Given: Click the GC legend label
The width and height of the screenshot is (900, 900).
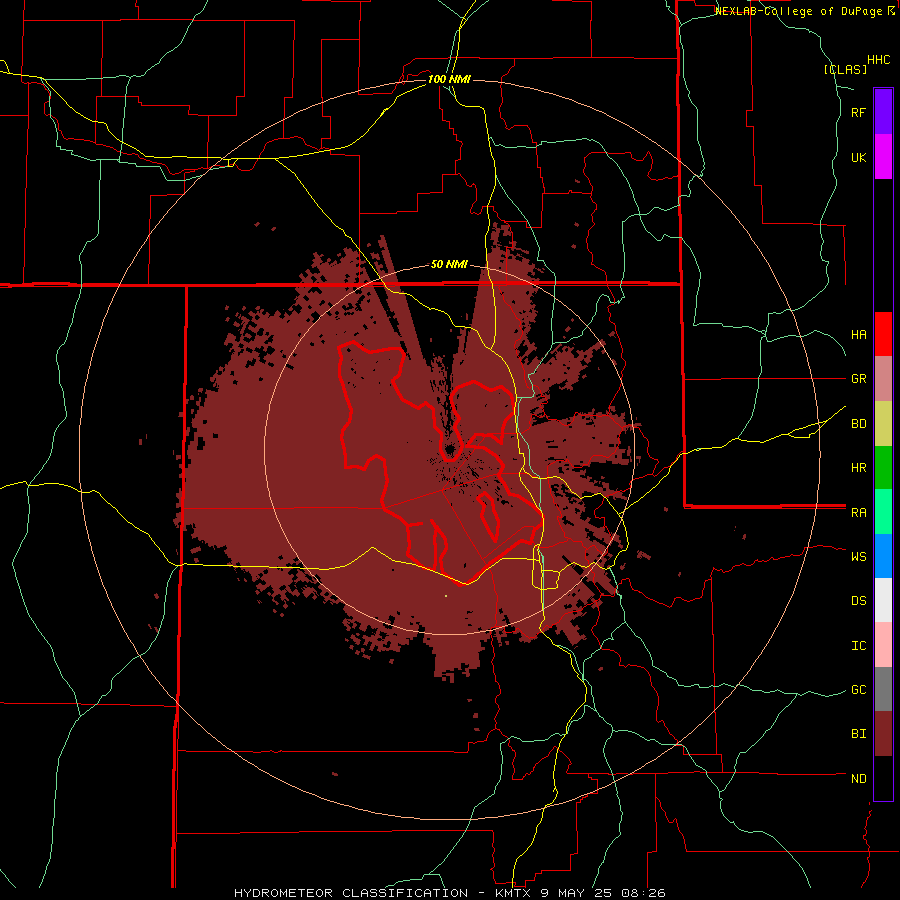Looking at the screenshot, I should click(858, 690).
